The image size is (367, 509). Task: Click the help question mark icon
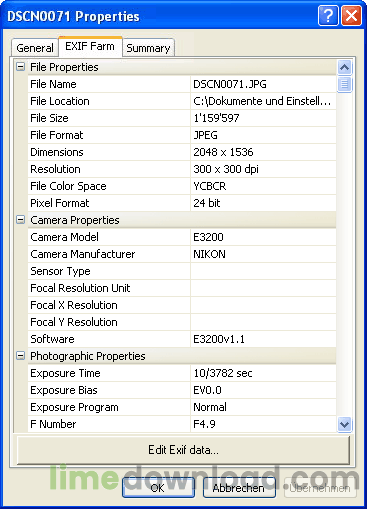point(328,15)
